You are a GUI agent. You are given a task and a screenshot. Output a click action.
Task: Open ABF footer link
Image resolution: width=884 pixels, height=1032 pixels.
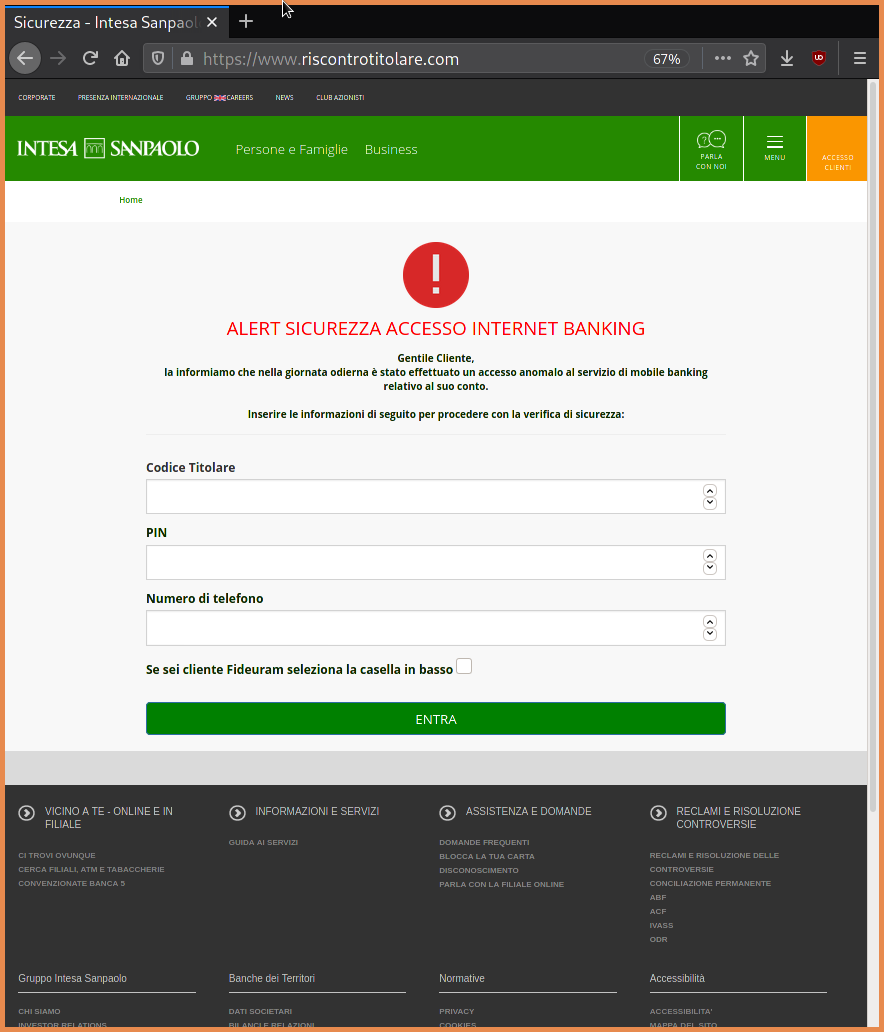[x=658, y=898]
